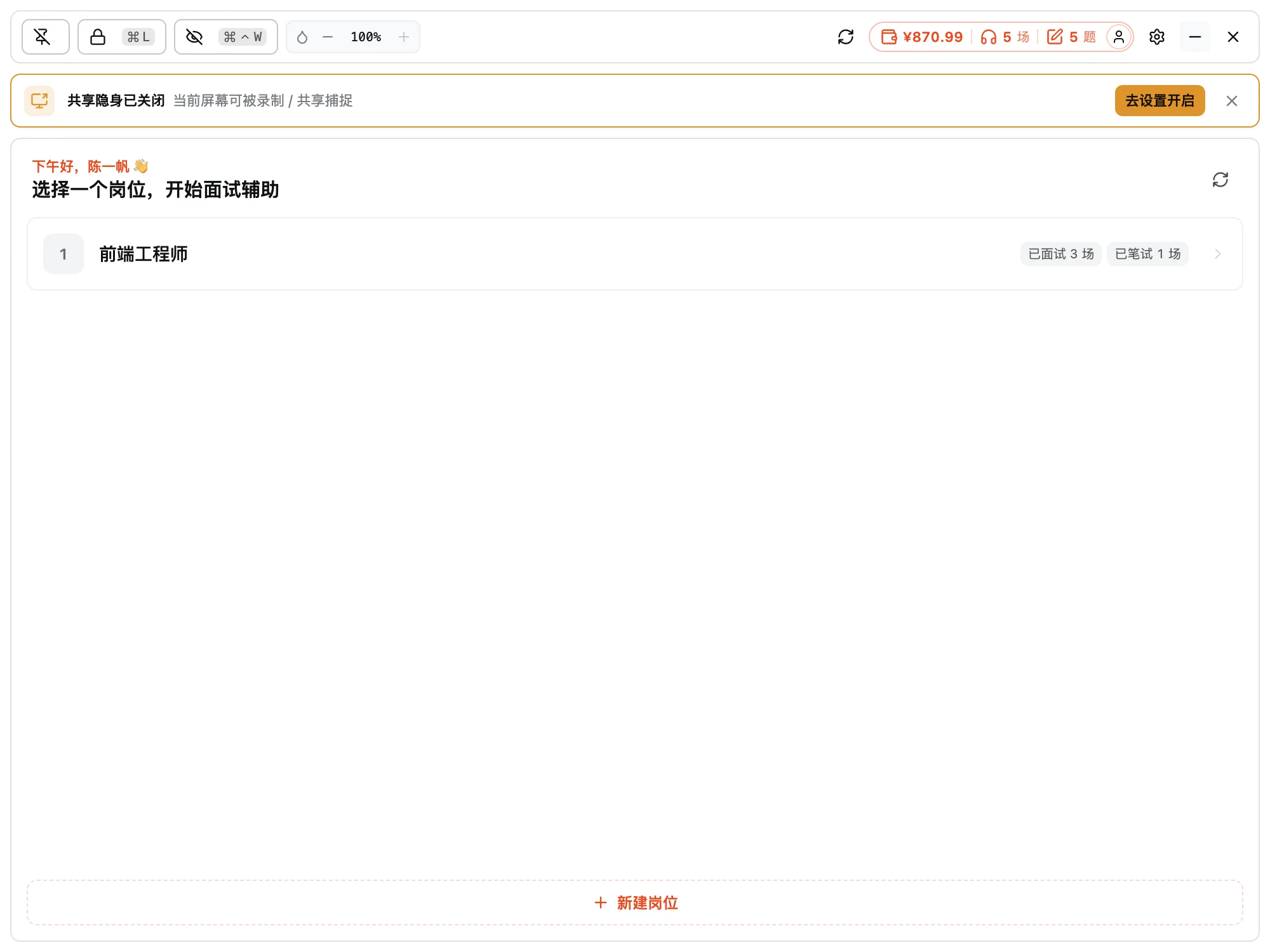Screen dimensions: 1270x952
Task: Open the wallet balance ¥870.99
Action: [922, 37]
